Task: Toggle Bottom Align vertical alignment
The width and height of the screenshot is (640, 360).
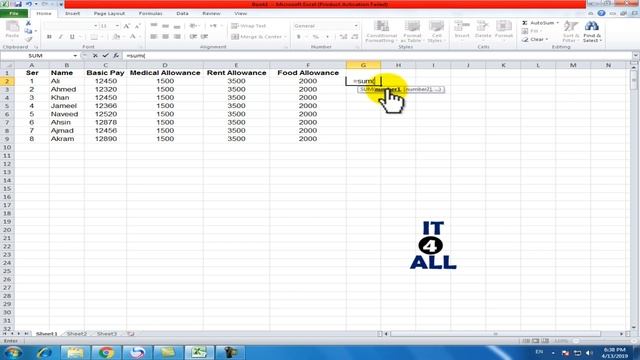Action: tap(177, 26)
